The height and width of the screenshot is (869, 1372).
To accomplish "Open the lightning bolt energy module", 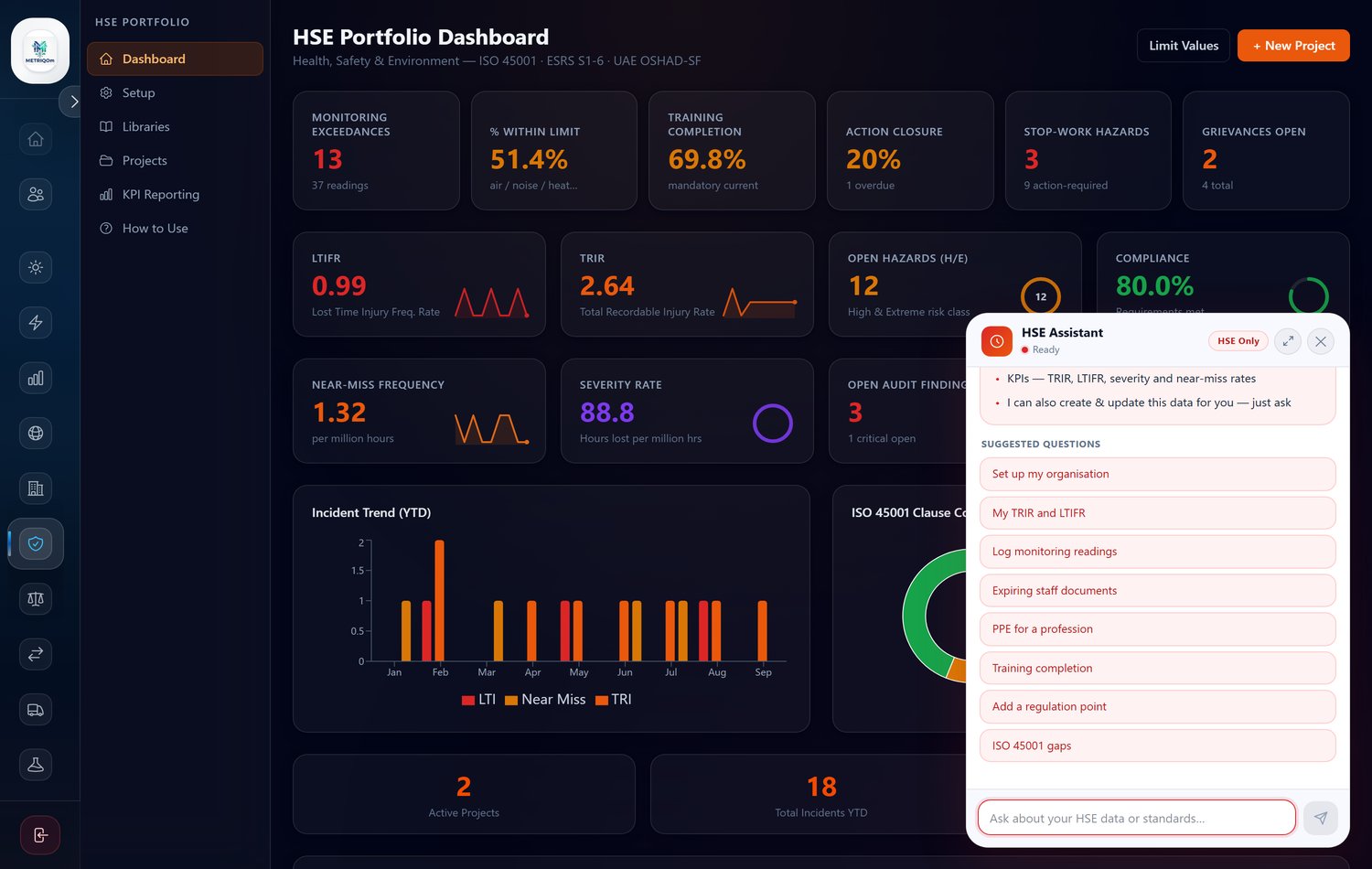I will pos(36,322).
